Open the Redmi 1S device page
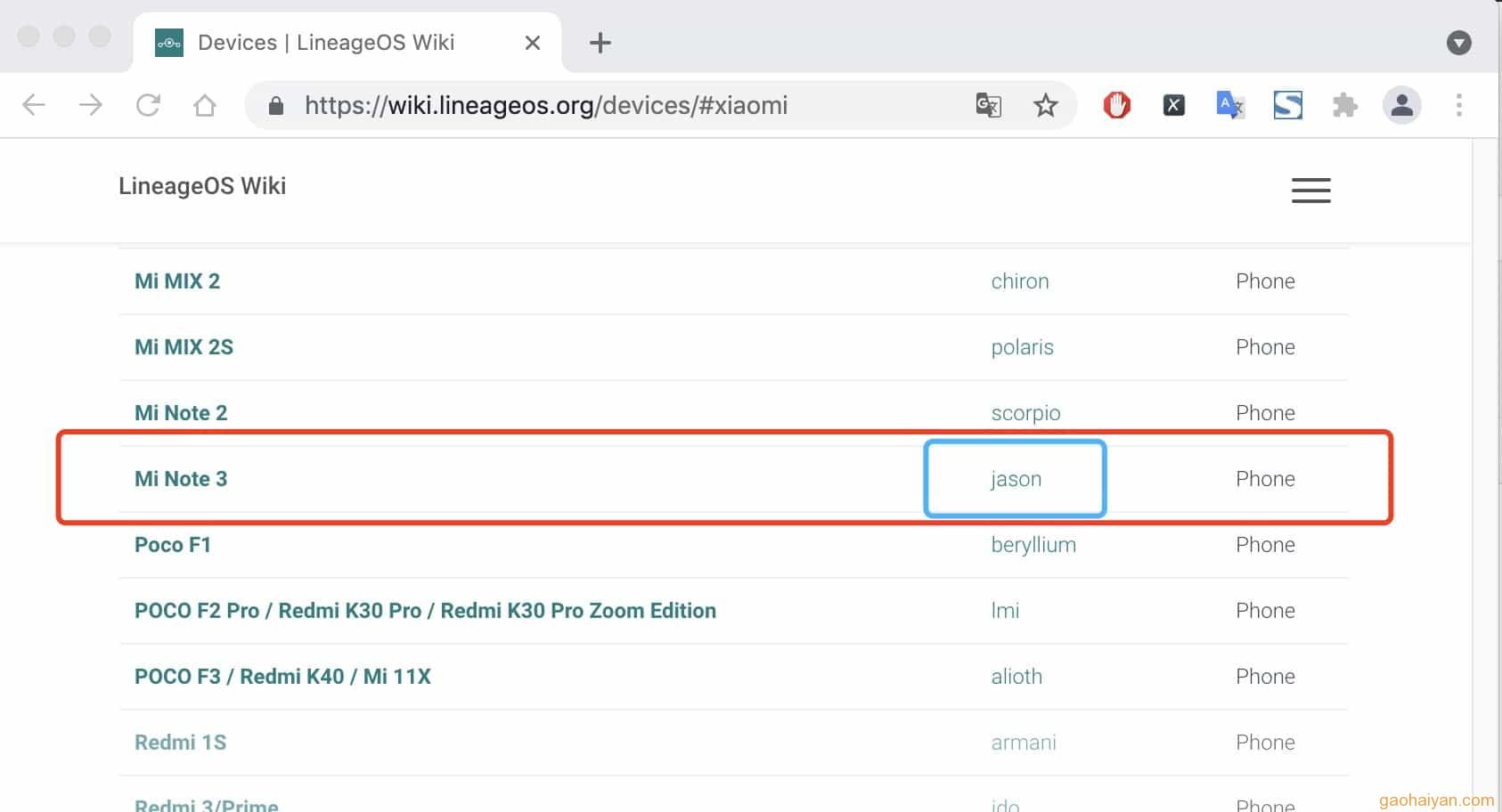 click(x=180, y=742)
